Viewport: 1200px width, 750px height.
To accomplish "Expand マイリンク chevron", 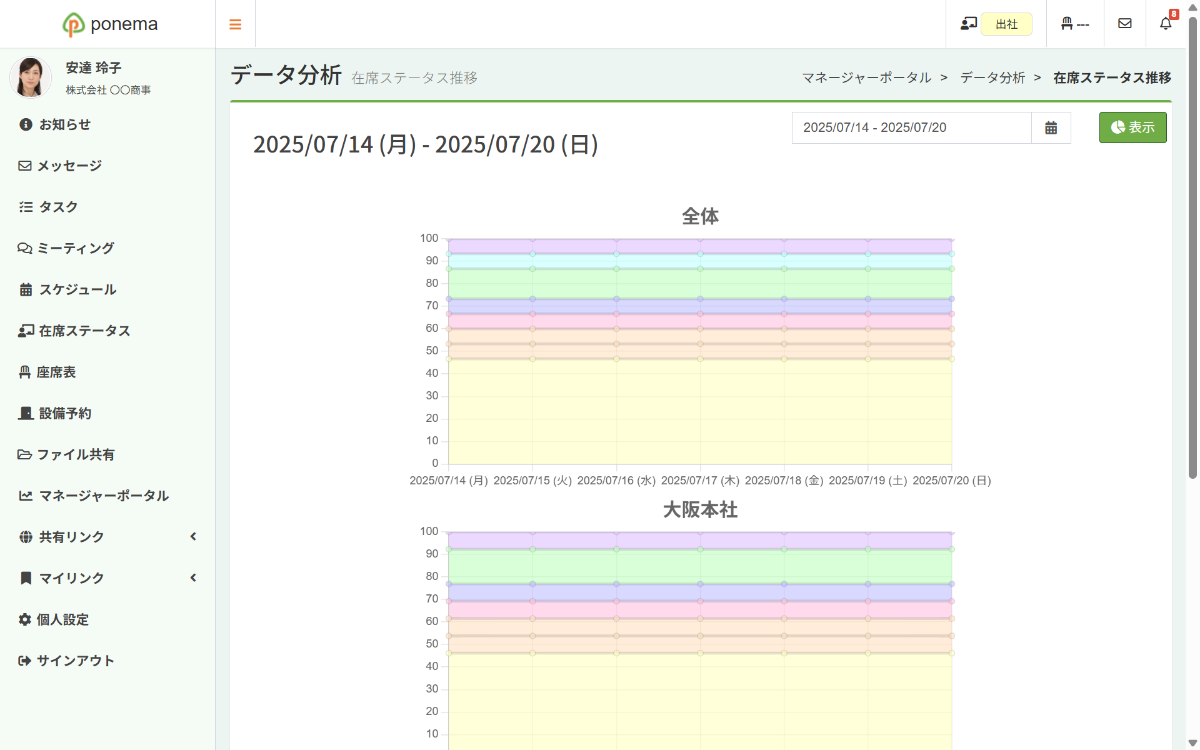I will pyautogui.click(x=193, y=578).
